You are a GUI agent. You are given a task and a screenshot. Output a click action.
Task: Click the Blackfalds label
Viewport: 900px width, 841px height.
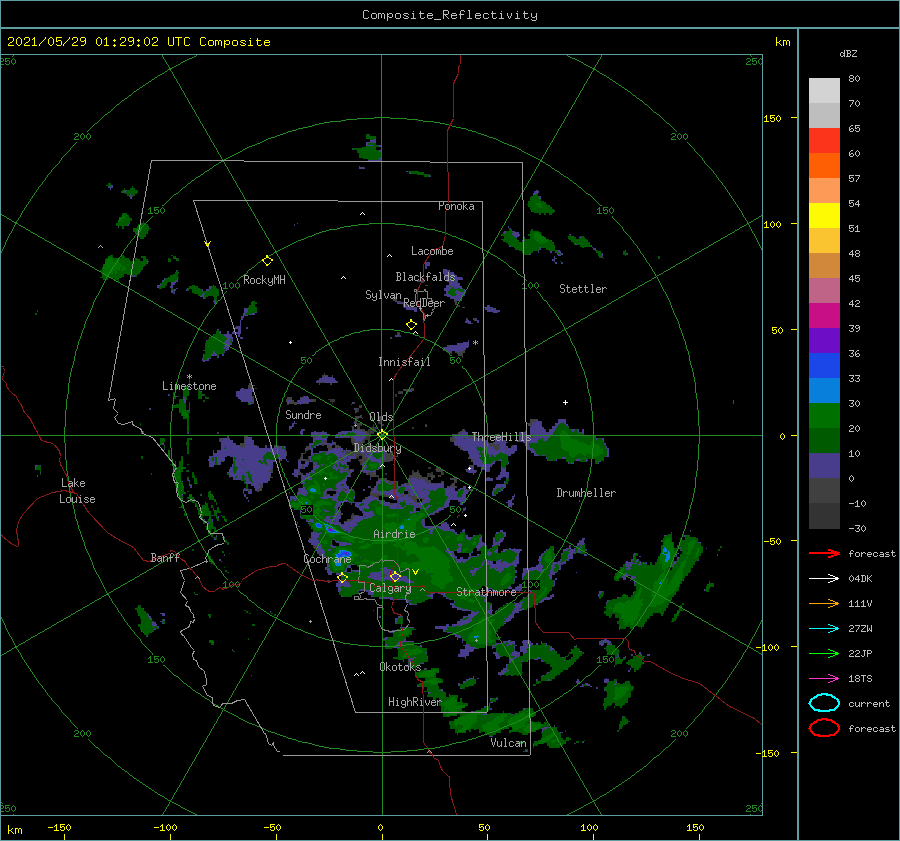point(425,277)
